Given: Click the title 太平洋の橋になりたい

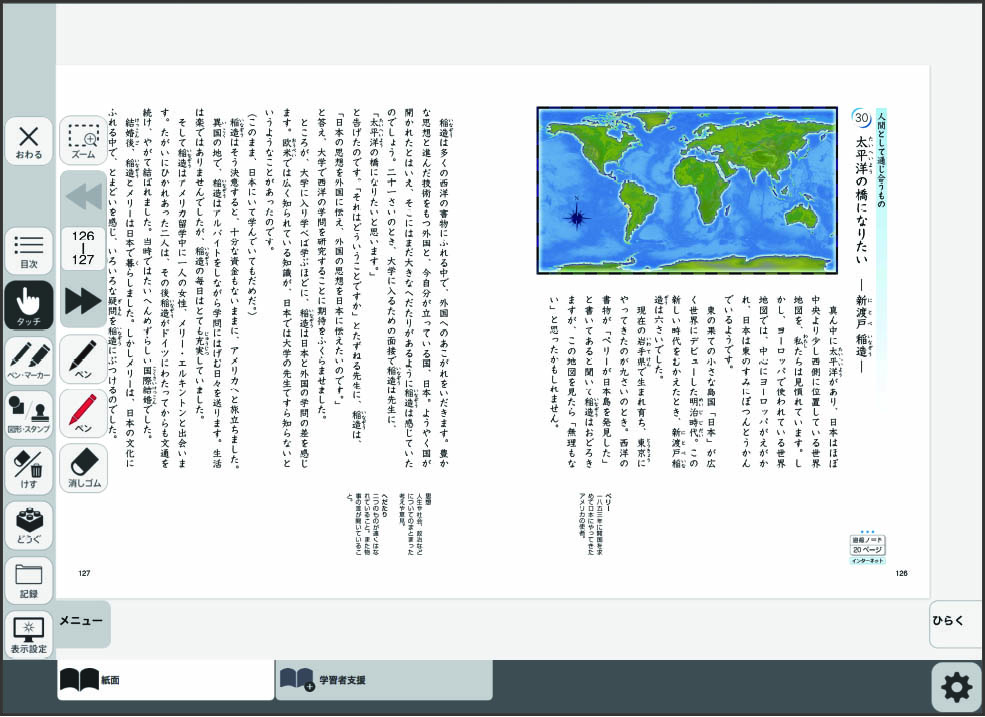Looking at the screenshot, I should click(x=861, y=200).
